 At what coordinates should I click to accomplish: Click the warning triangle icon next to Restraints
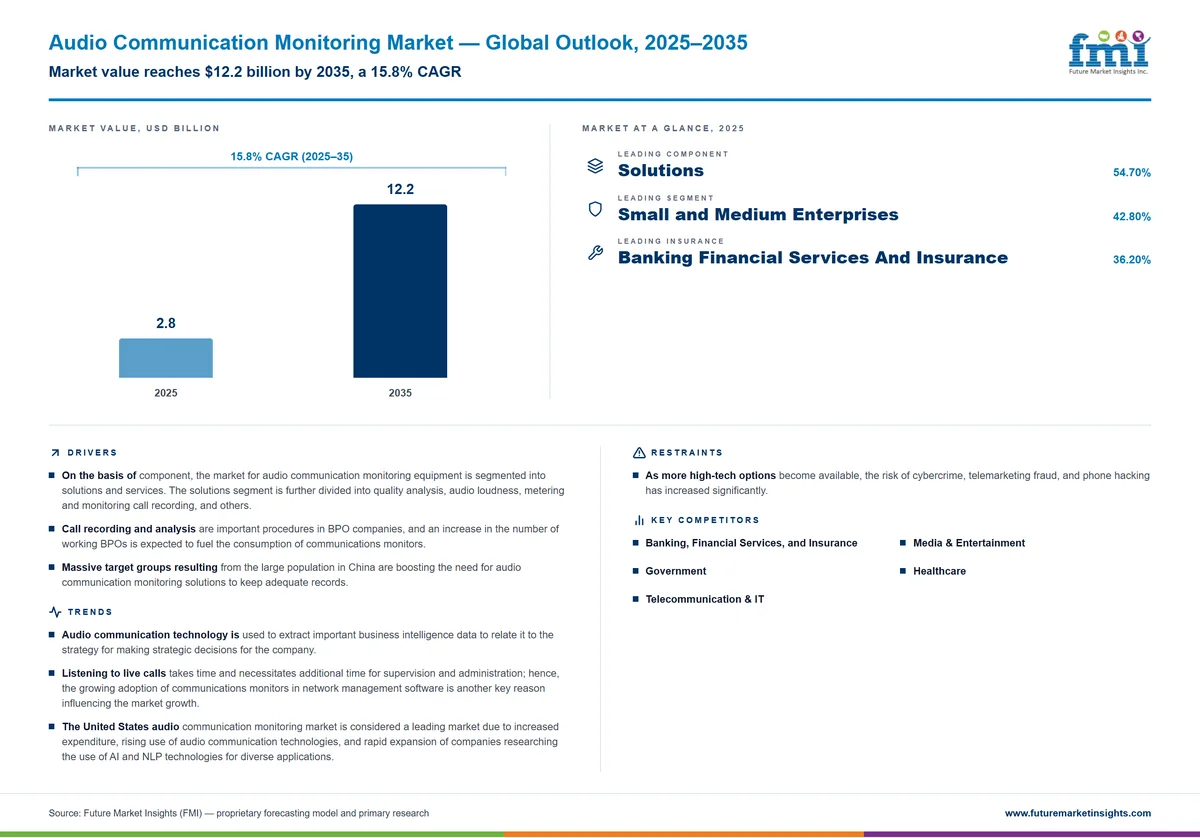[639, 453]
